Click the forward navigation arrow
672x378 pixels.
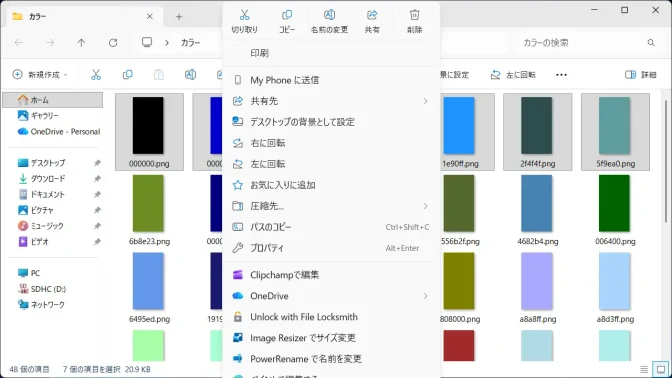pos(50,42)
